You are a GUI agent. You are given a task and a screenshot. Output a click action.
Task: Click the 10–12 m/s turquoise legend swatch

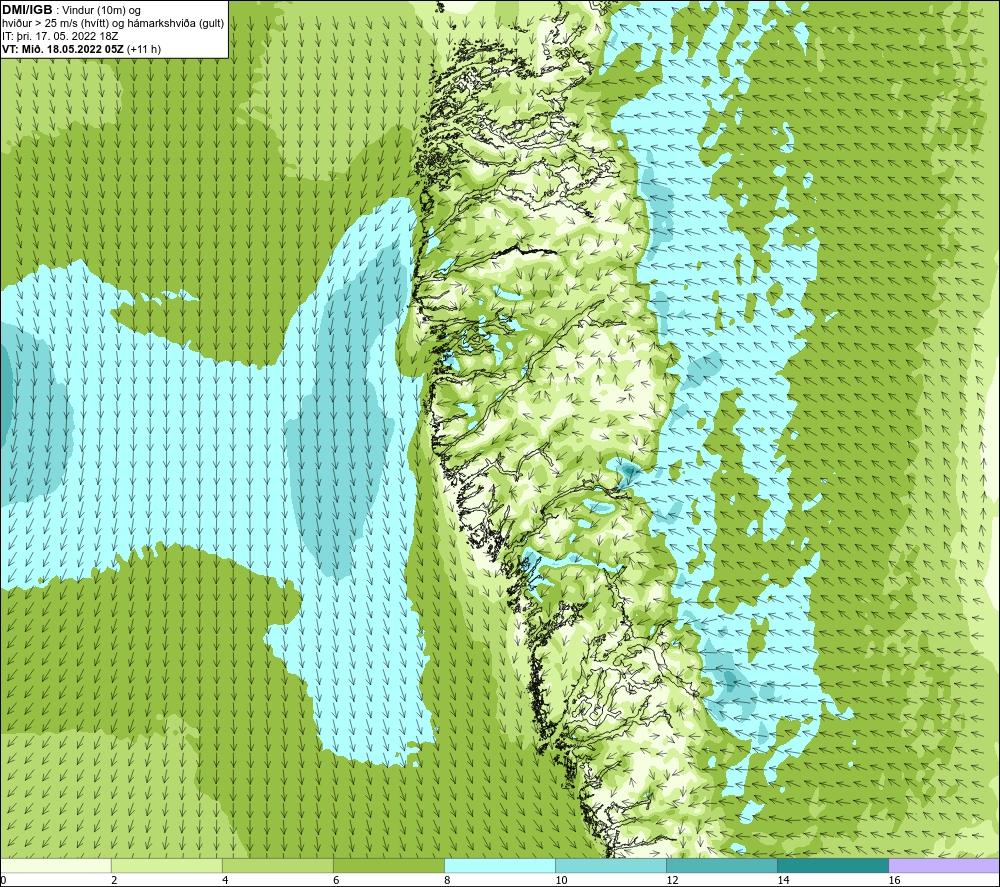click(x=611, y=866)
